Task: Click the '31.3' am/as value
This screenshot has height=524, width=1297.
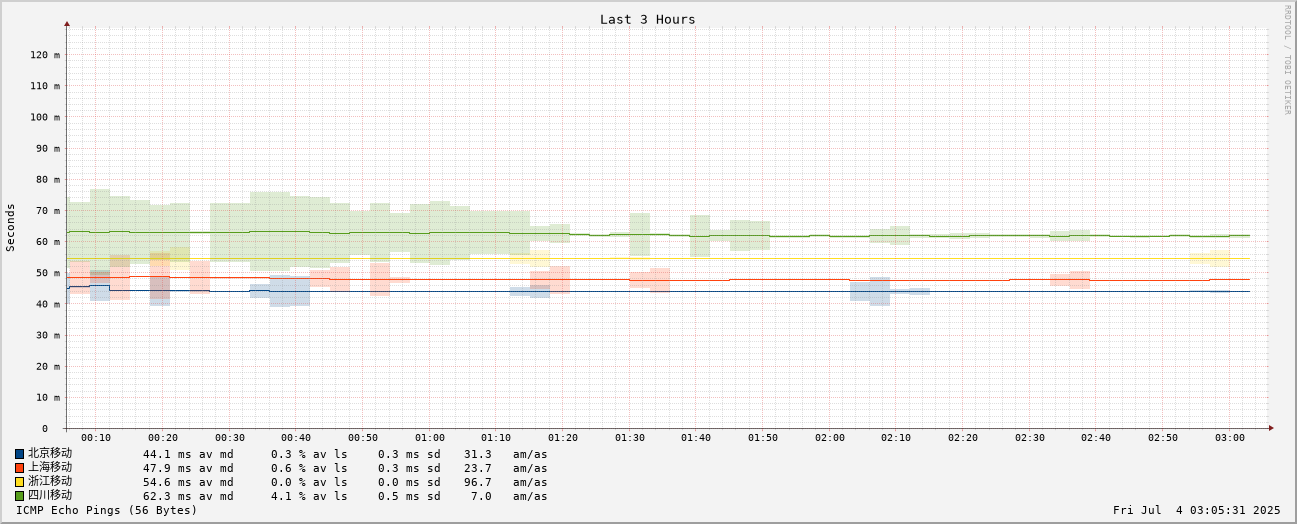Action: (x=477, y=454)
